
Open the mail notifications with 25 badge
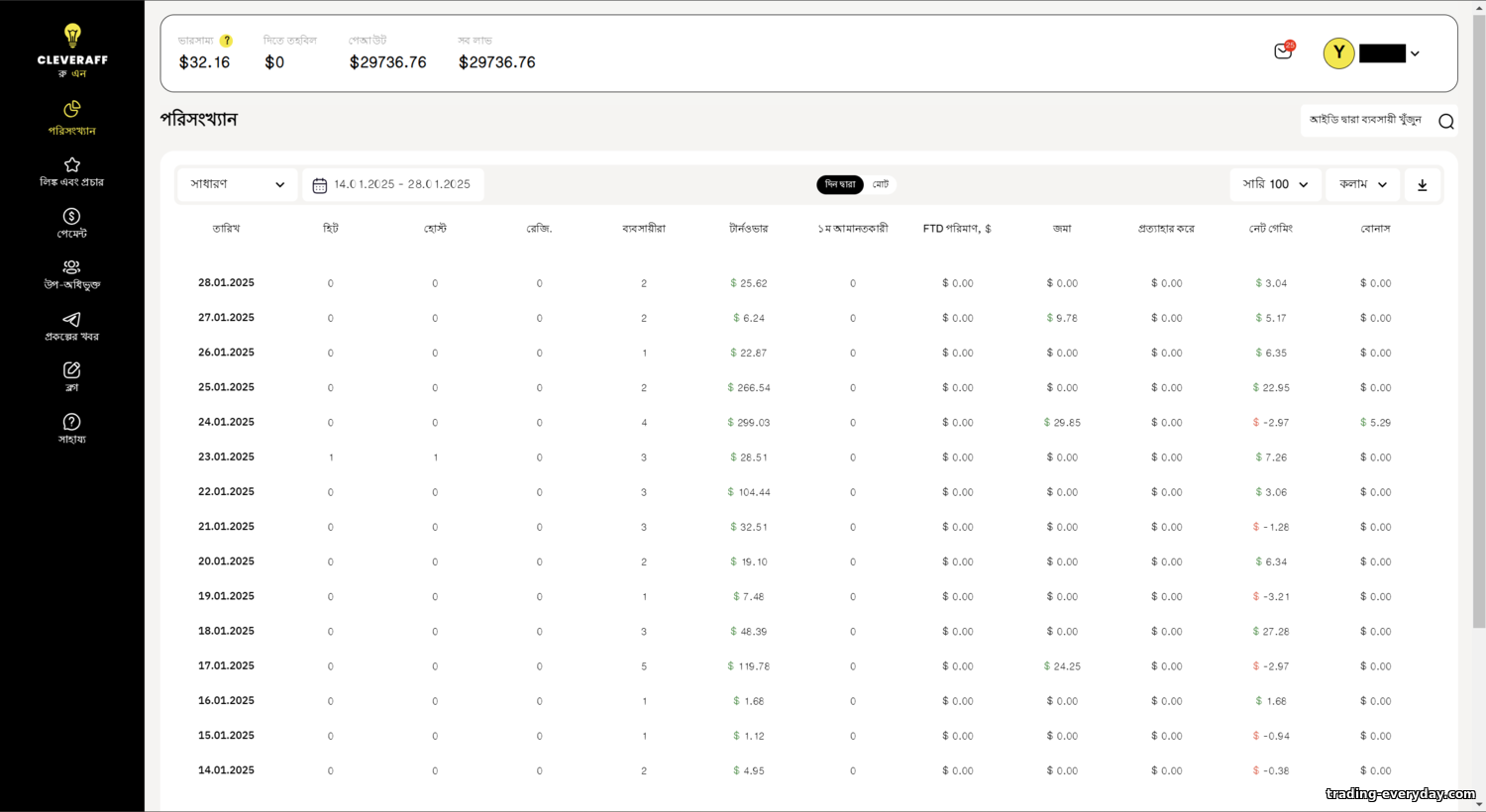[x=1284, y=51]
